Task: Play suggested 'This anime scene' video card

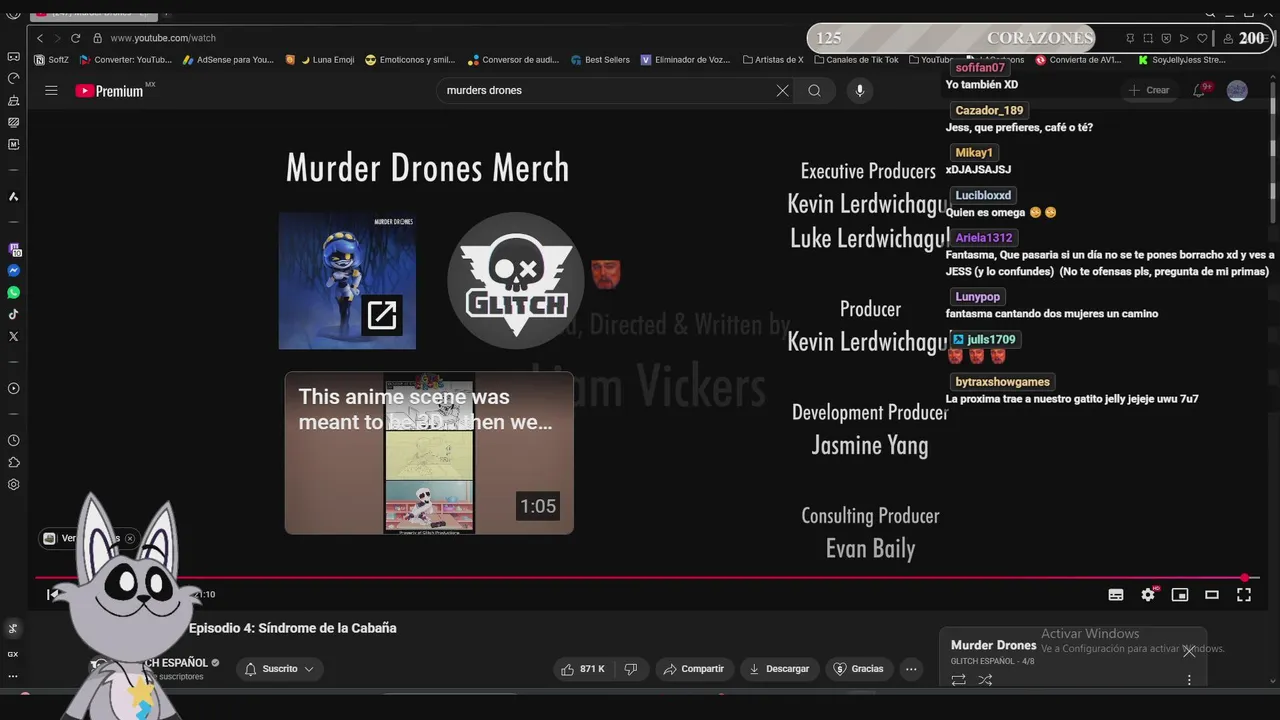Action: click(x=429, y=453)
